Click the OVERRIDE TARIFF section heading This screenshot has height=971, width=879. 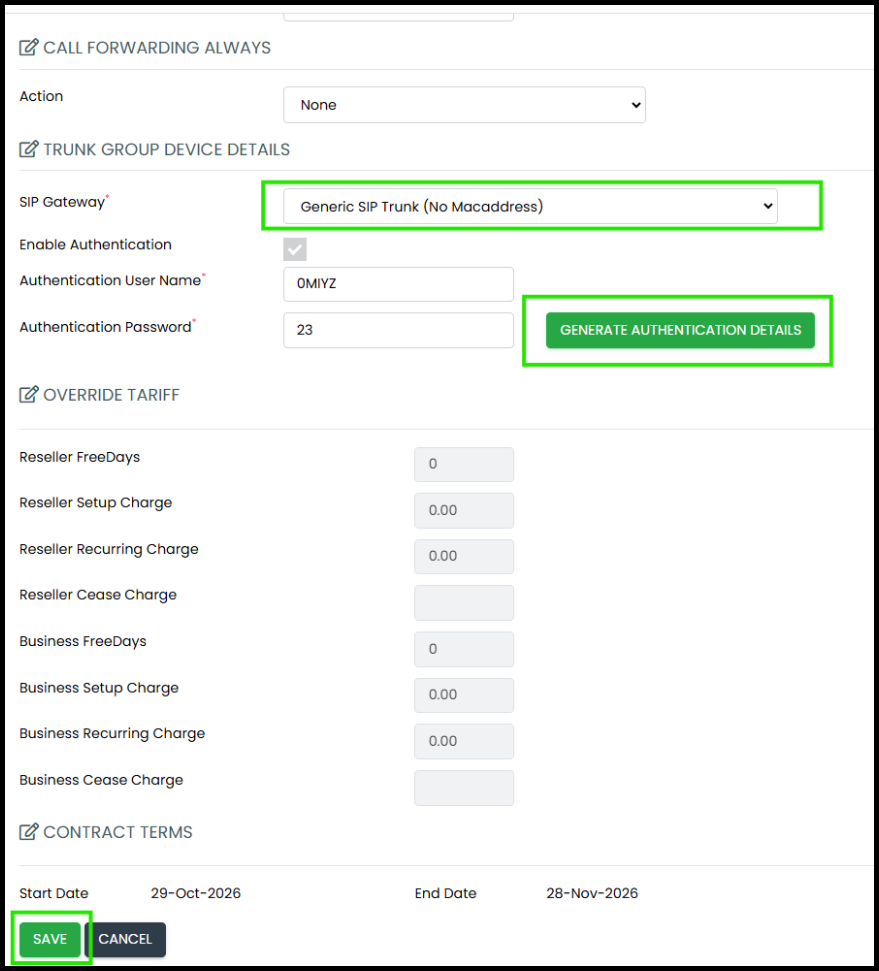(112, 394)
